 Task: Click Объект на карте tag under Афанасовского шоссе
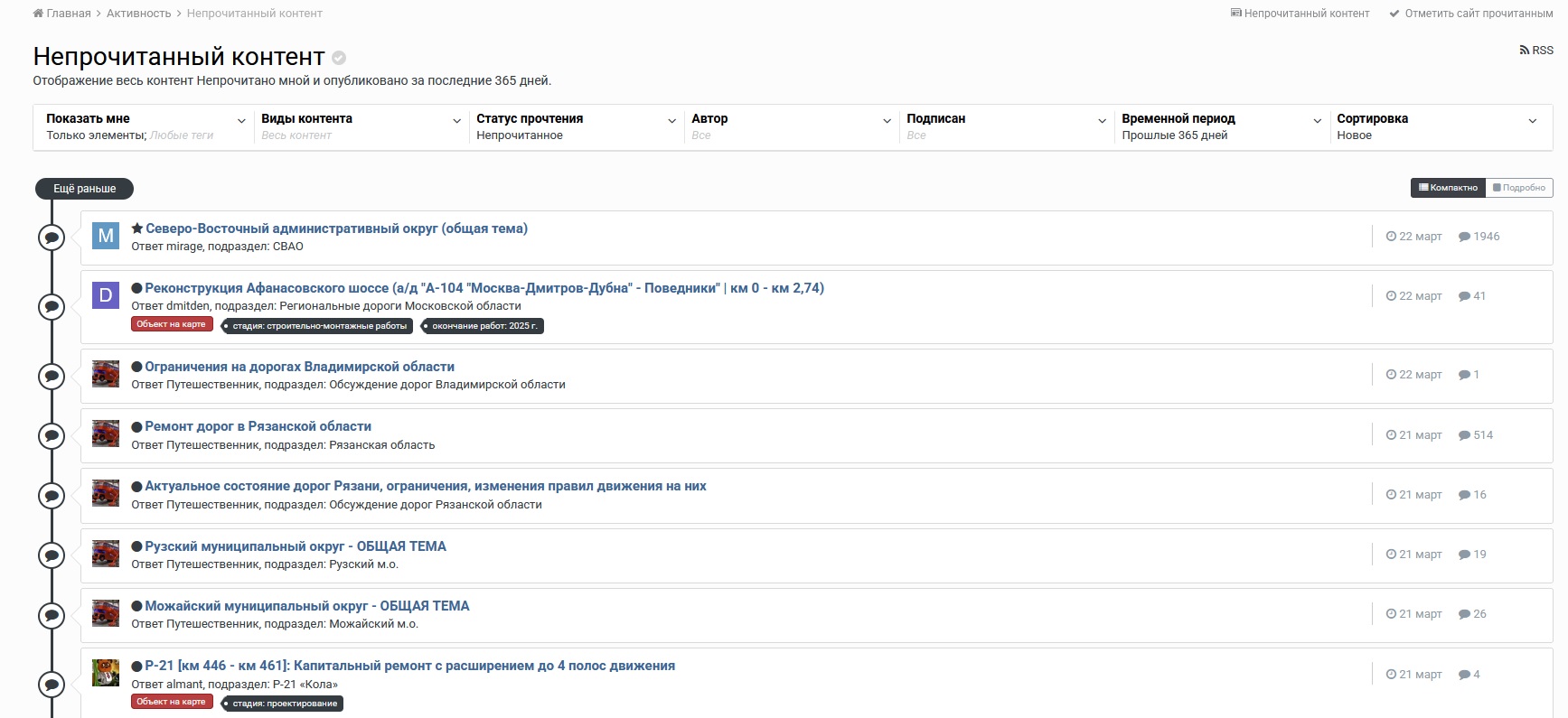pyautogui.click(x=172, y=324)
